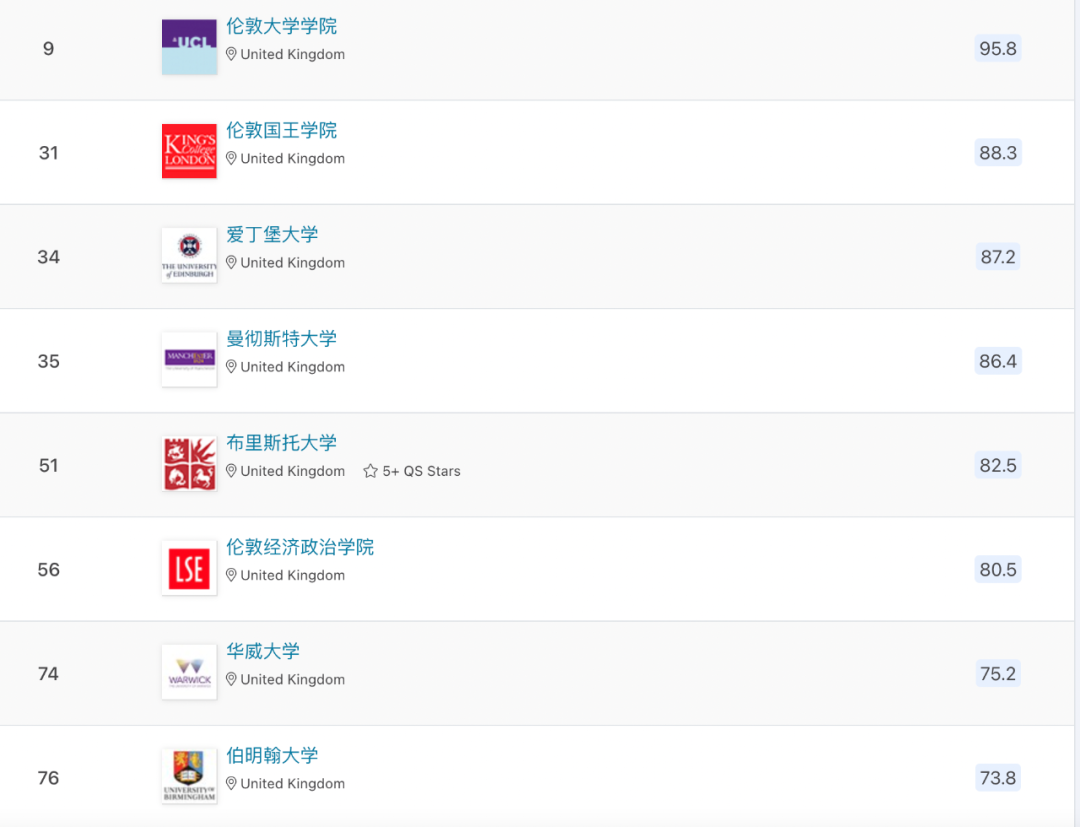Open the Warwick logo thumbnail
Screen dimensions: 1080x827
click(x=189, y=672)
